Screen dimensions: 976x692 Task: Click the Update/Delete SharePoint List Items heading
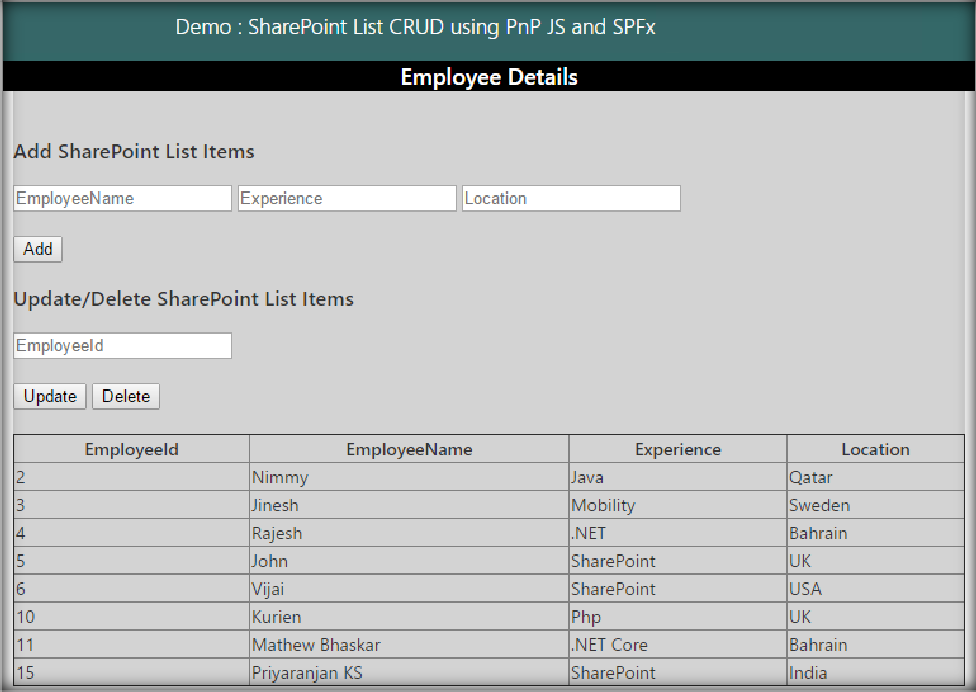pos(184,299)
